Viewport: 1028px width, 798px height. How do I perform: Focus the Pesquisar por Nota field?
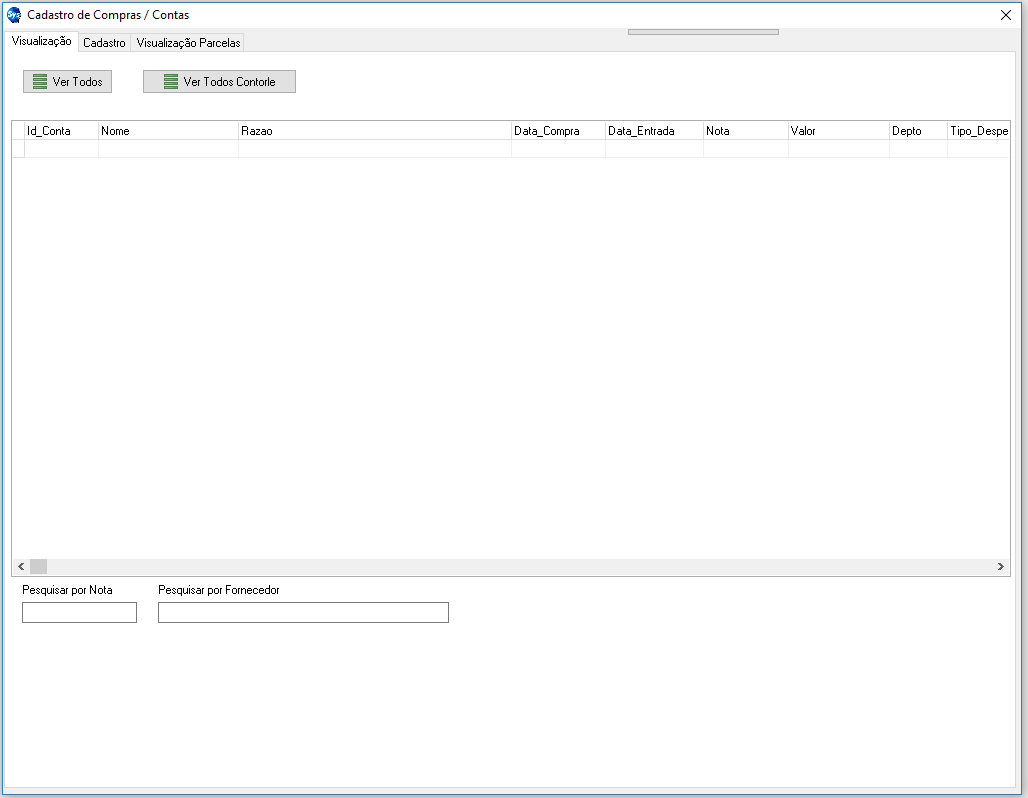pyautogui.click(x=79, y=613)
